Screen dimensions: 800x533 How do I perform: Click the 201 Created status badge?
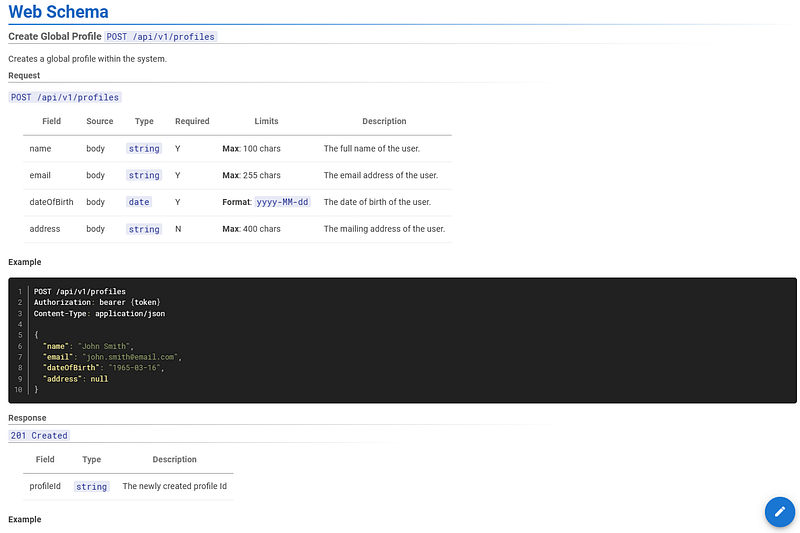[x=39, y=436]
